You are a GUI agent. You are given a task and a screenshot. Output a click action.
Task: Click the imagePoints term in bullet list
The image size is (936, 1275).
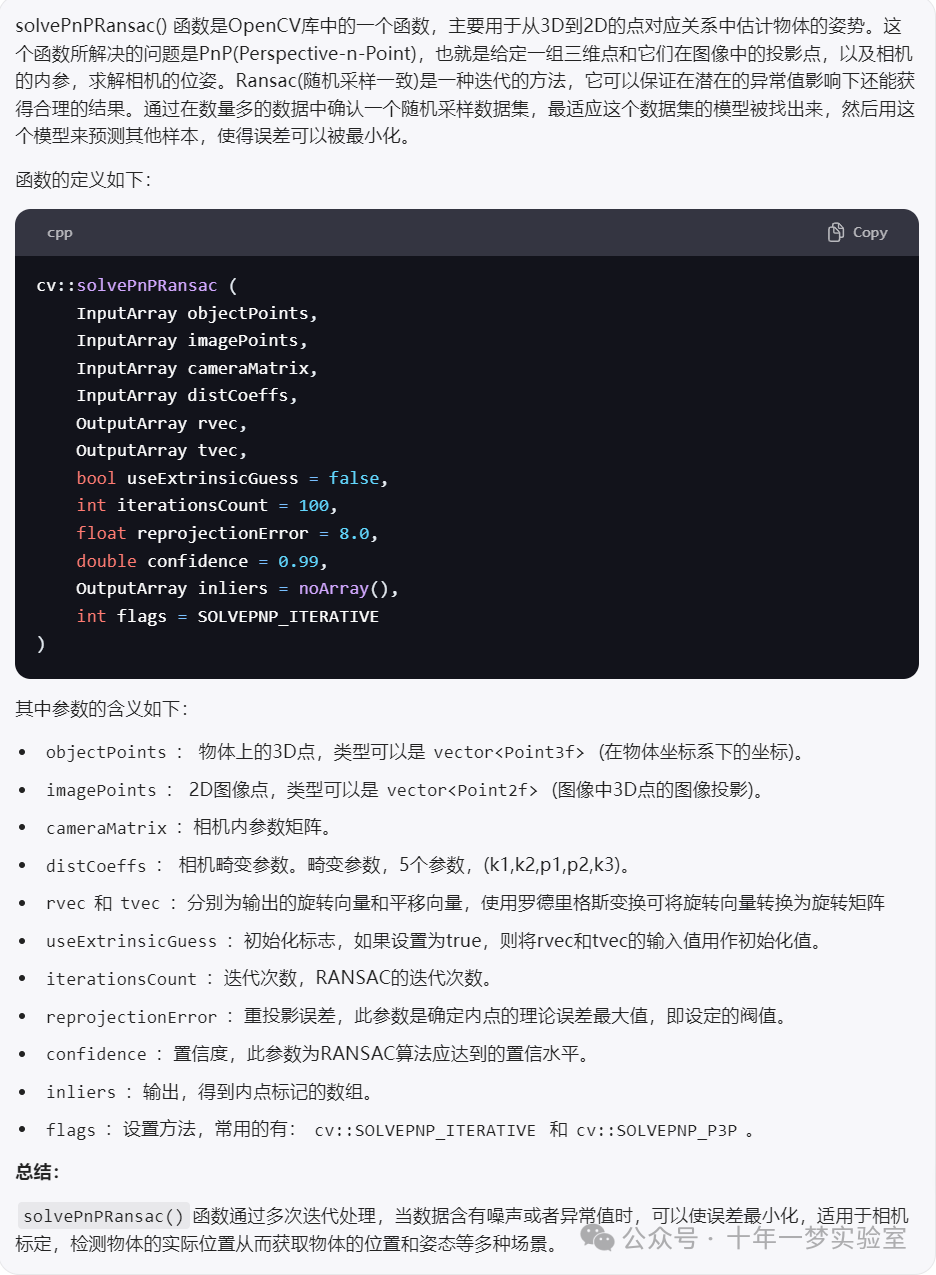101,790
